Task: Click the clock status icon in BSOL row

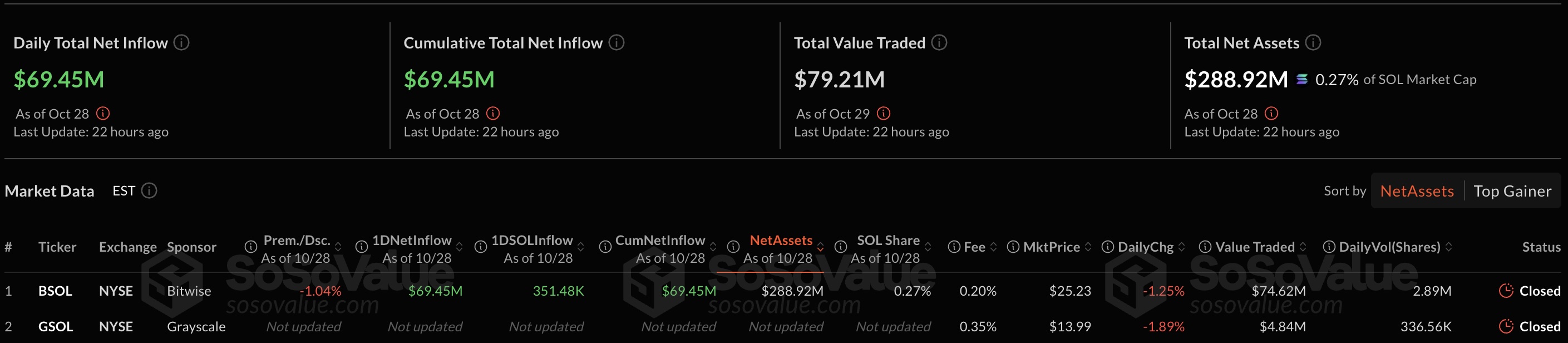Action: pyautogui.click(x=1506, y=291)
